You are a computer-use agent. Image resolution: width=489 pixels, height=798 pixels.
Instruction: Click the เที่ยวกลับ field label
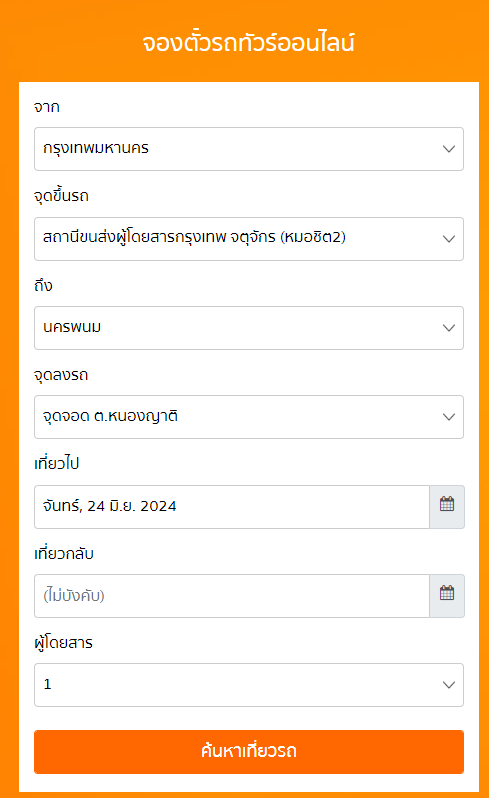(64, 553)
